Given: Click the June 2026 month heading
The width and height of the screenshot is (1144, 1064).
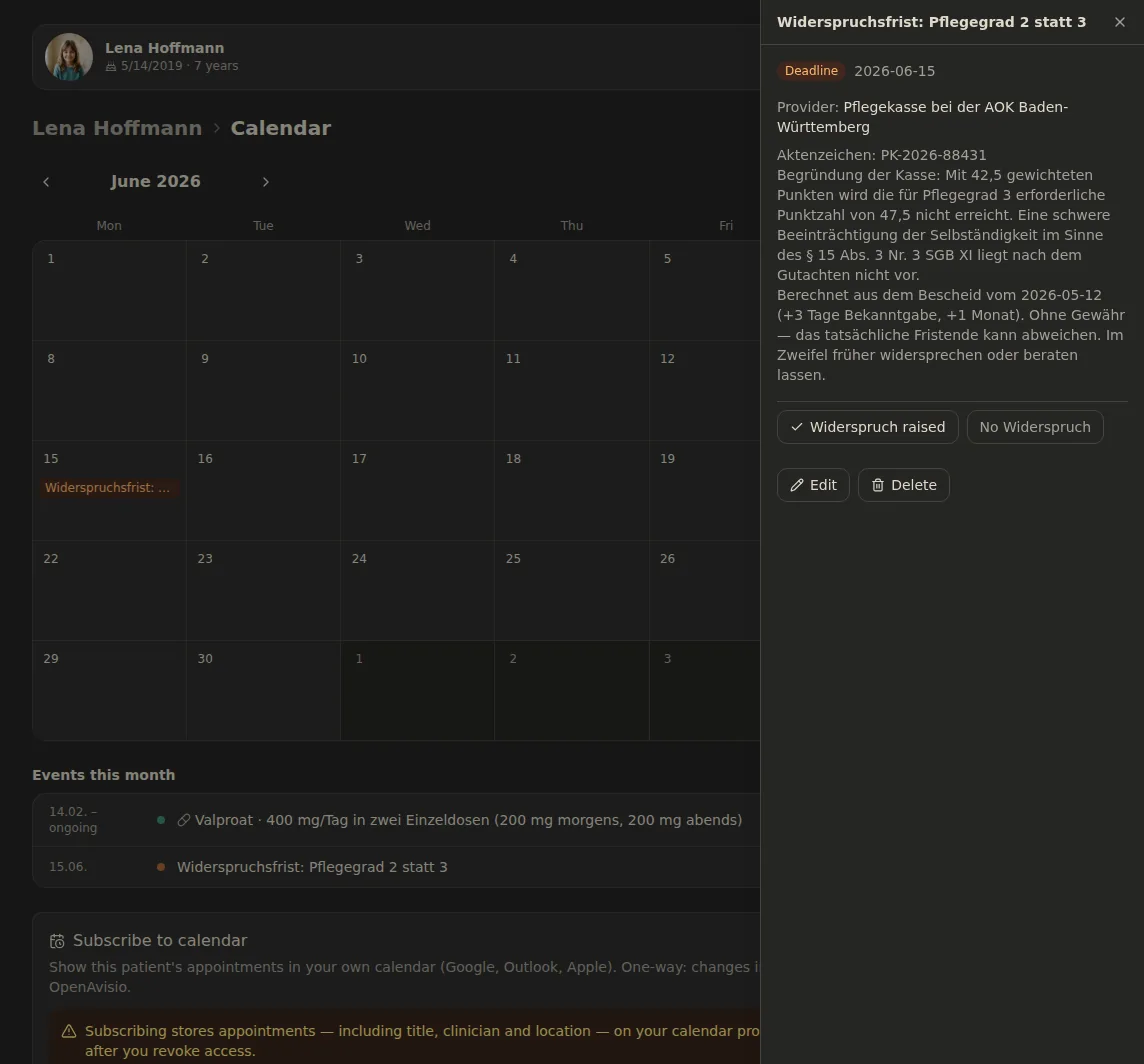Looking at the screenshot, I should [155, 182].
